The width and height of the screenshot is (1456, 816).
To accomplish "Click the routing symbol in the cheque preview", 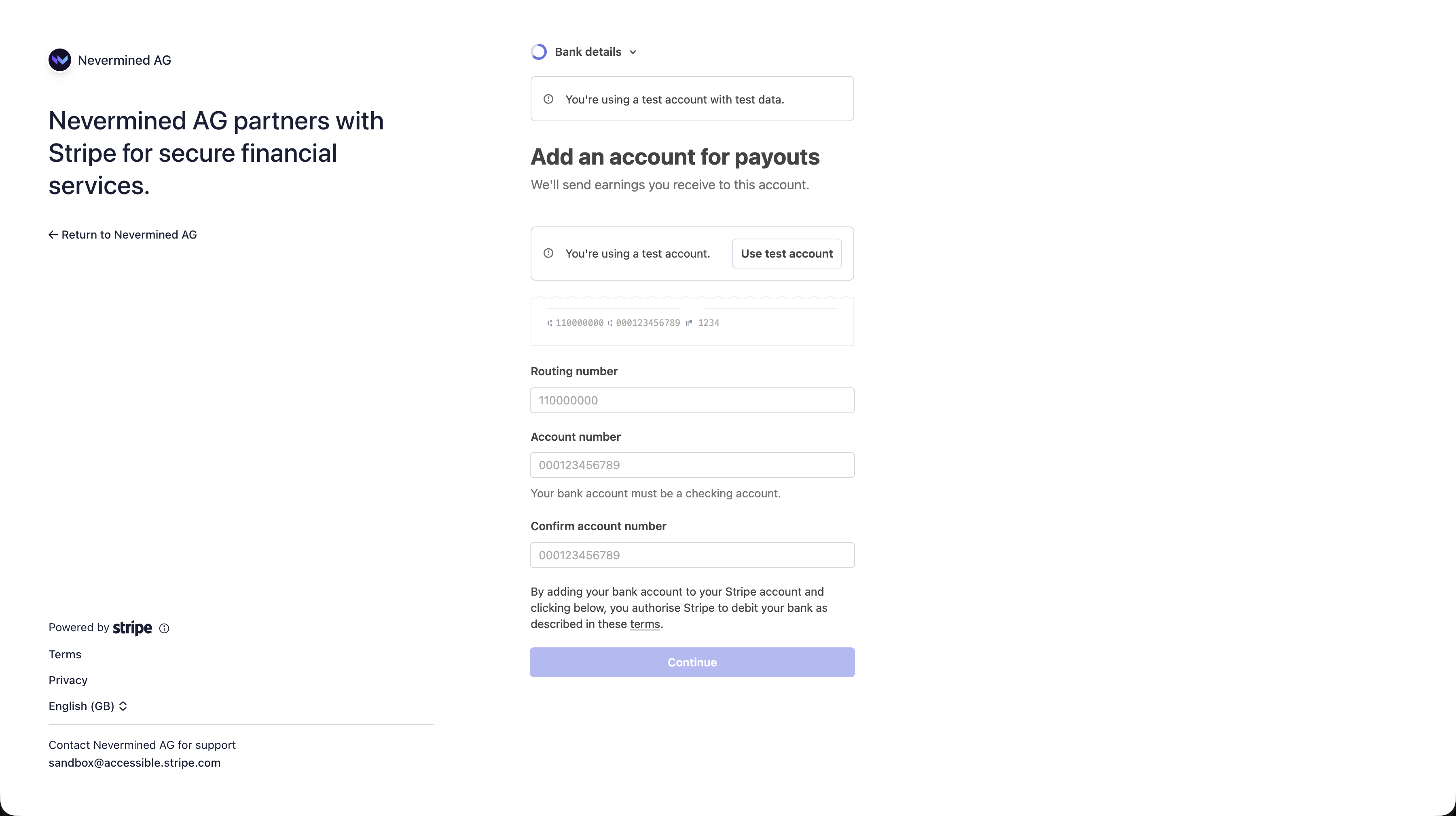I will coord(550,323).
